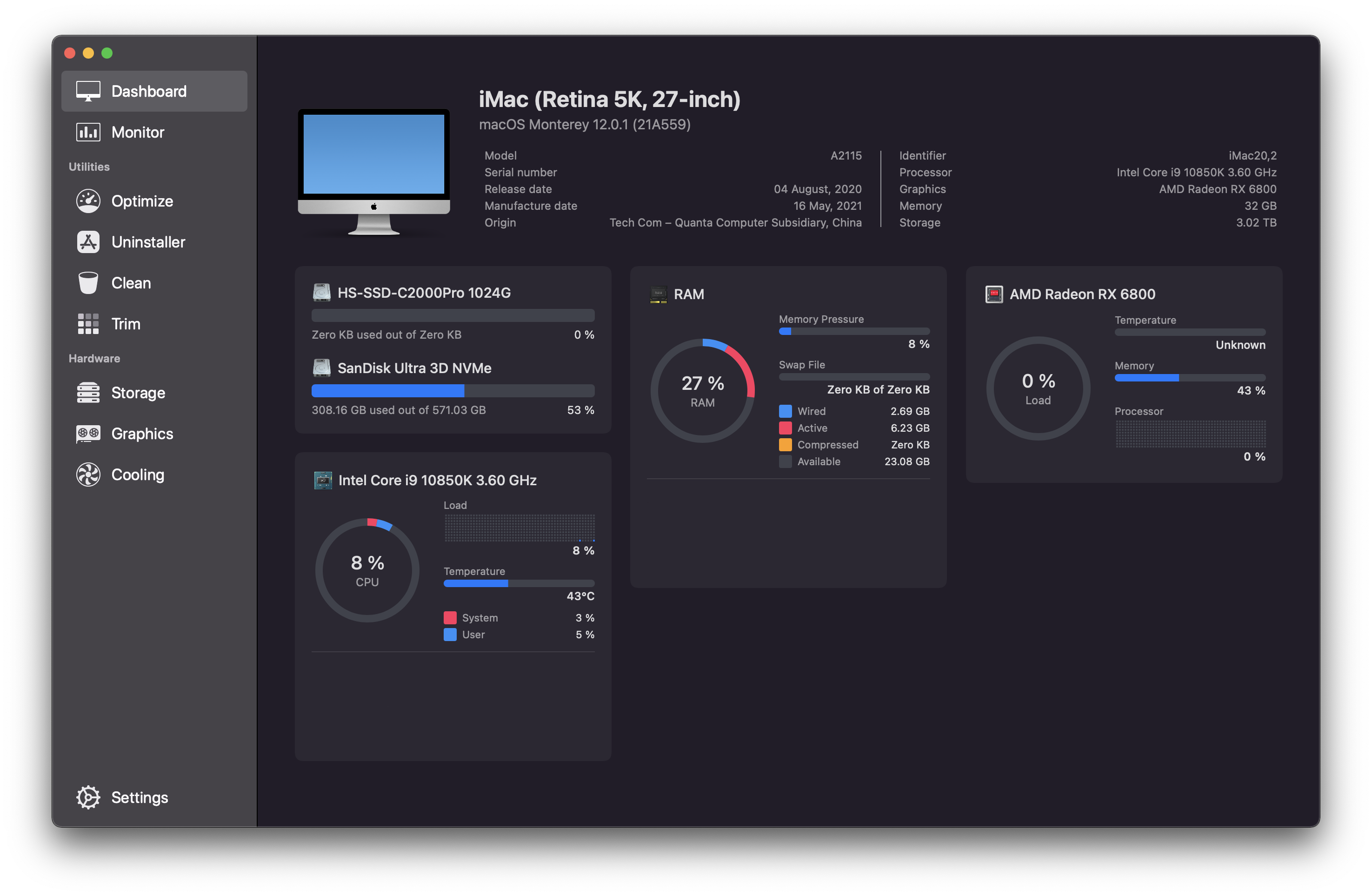Open the Optimize gauge icon
Screen dimensions: 1372x896
pos(88,201)
